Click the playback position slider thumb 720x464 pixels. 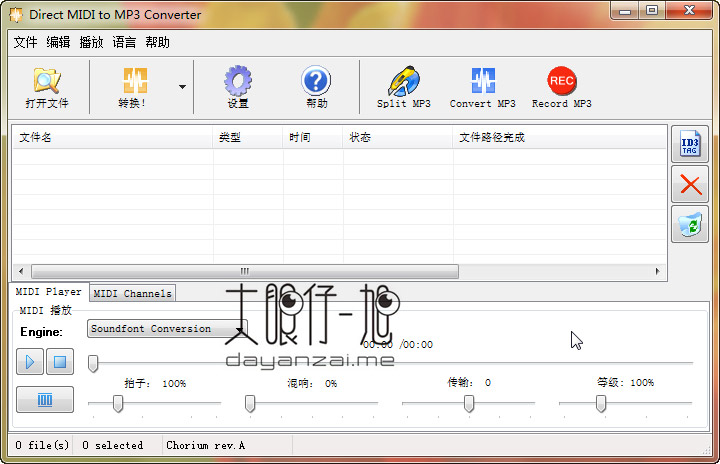93,363
